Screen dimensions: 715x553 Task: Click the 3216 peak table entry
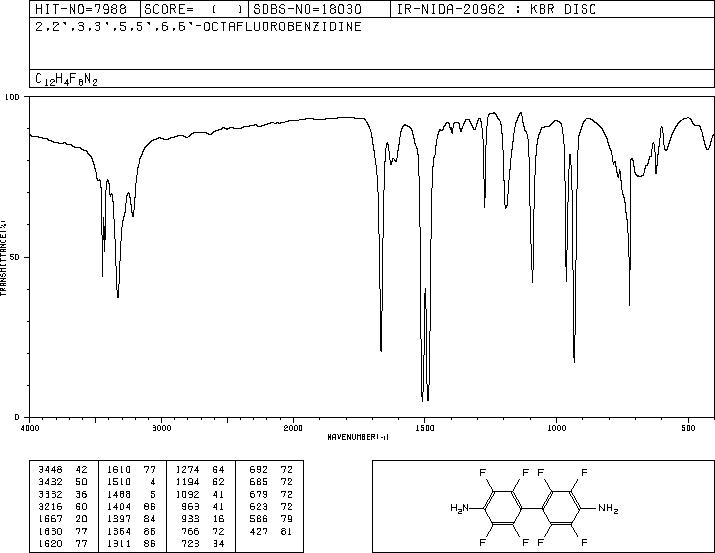click(51, 507)
